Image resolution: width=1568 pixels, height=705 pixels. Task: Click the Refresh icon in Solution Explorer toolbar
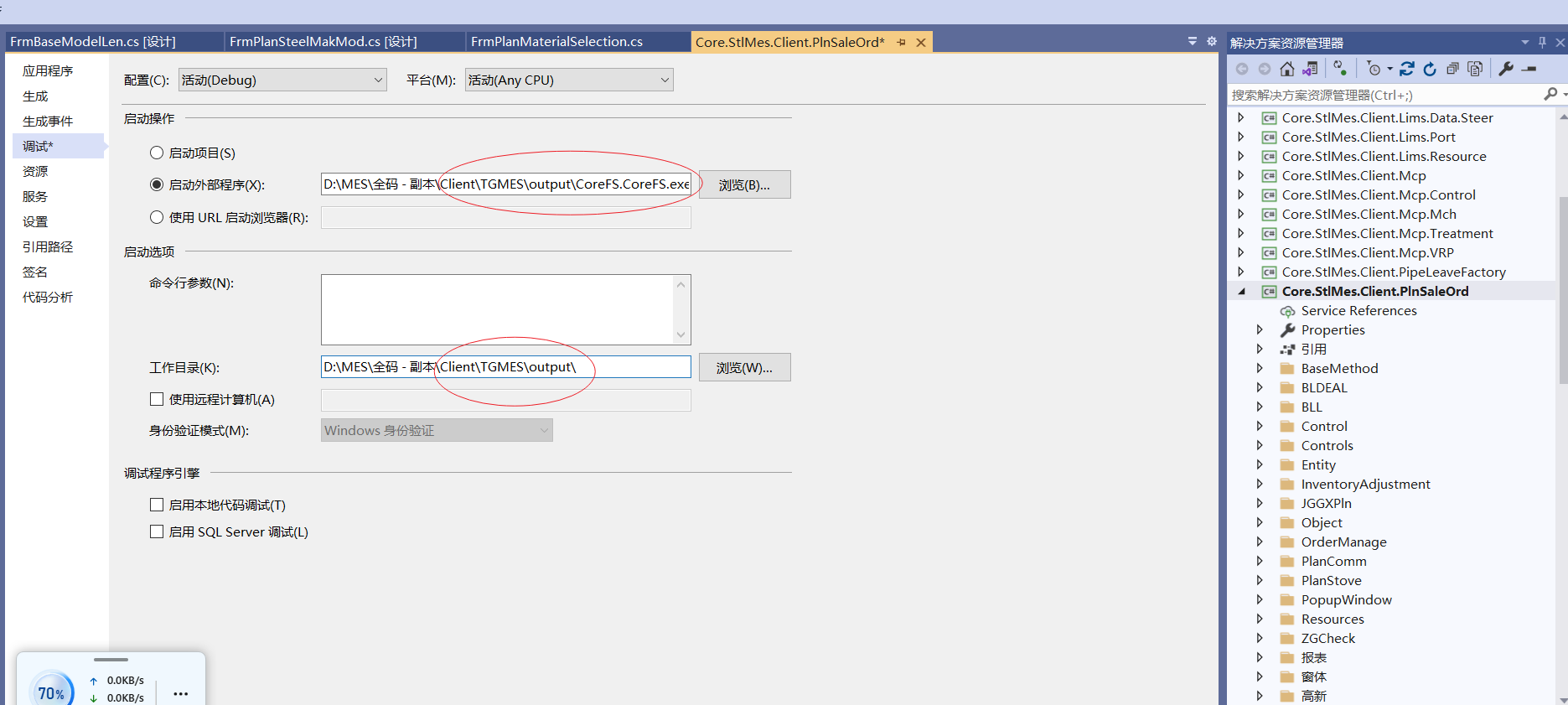click(x=1430, y=69)
